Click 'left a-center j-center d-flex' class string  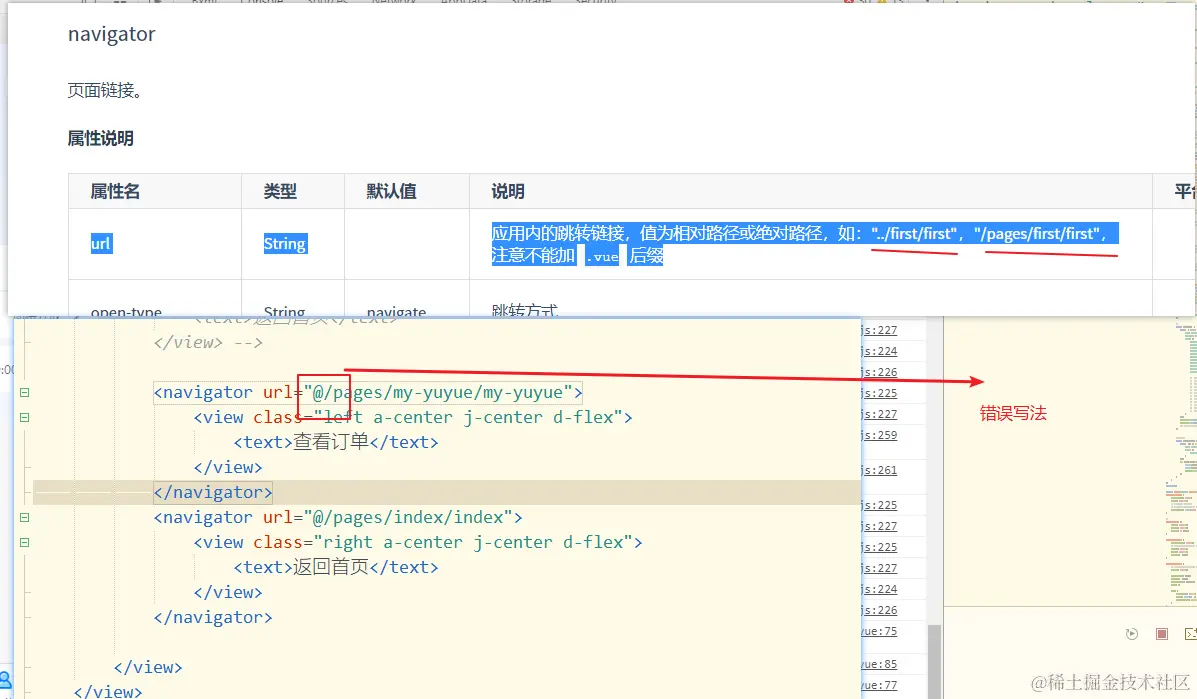click(x=468, y=417)
